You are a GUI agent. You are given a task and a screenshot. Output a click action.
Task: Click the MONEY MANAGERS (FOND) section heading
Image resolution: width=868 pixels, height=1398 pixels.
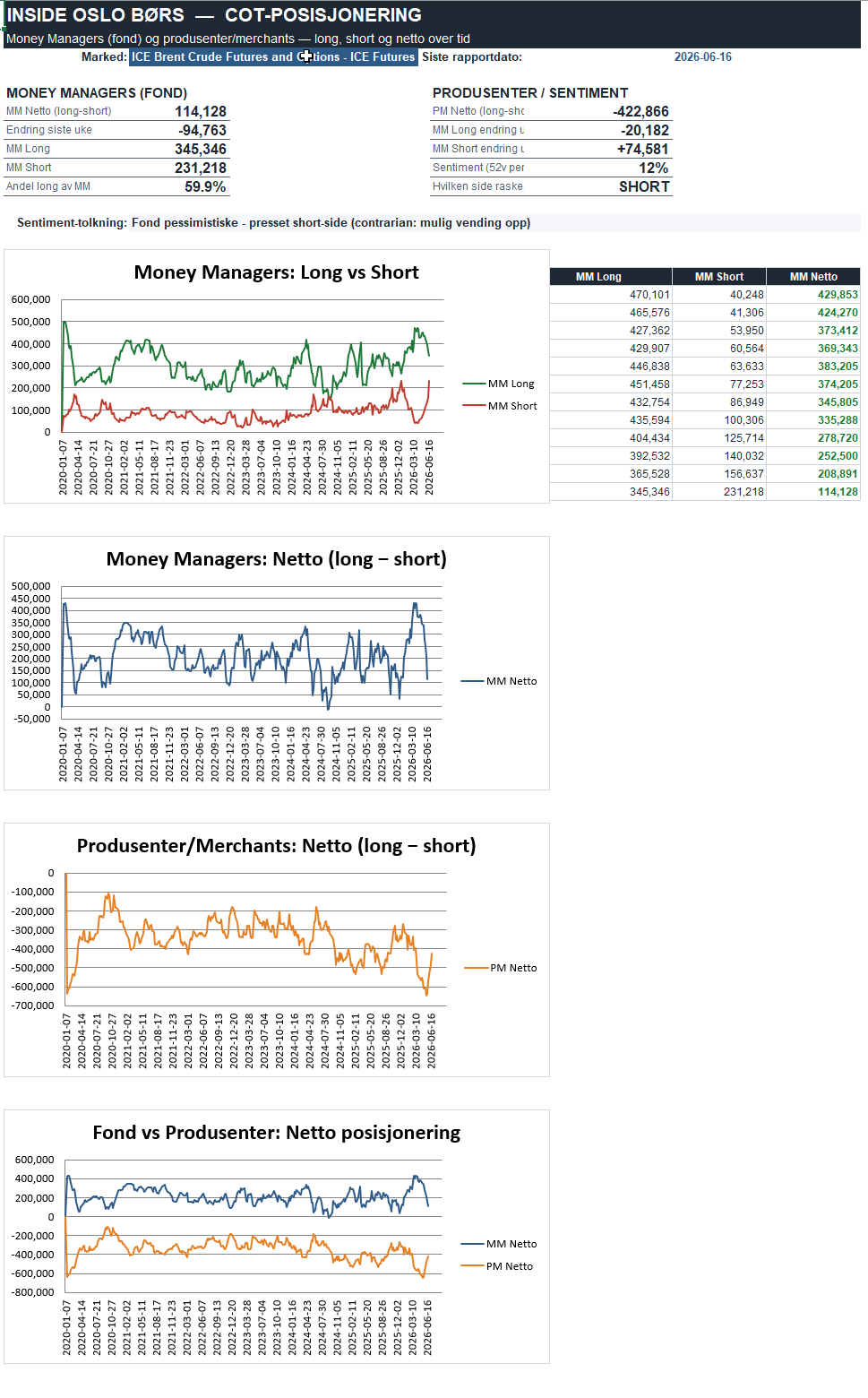(x=97, y=92)
